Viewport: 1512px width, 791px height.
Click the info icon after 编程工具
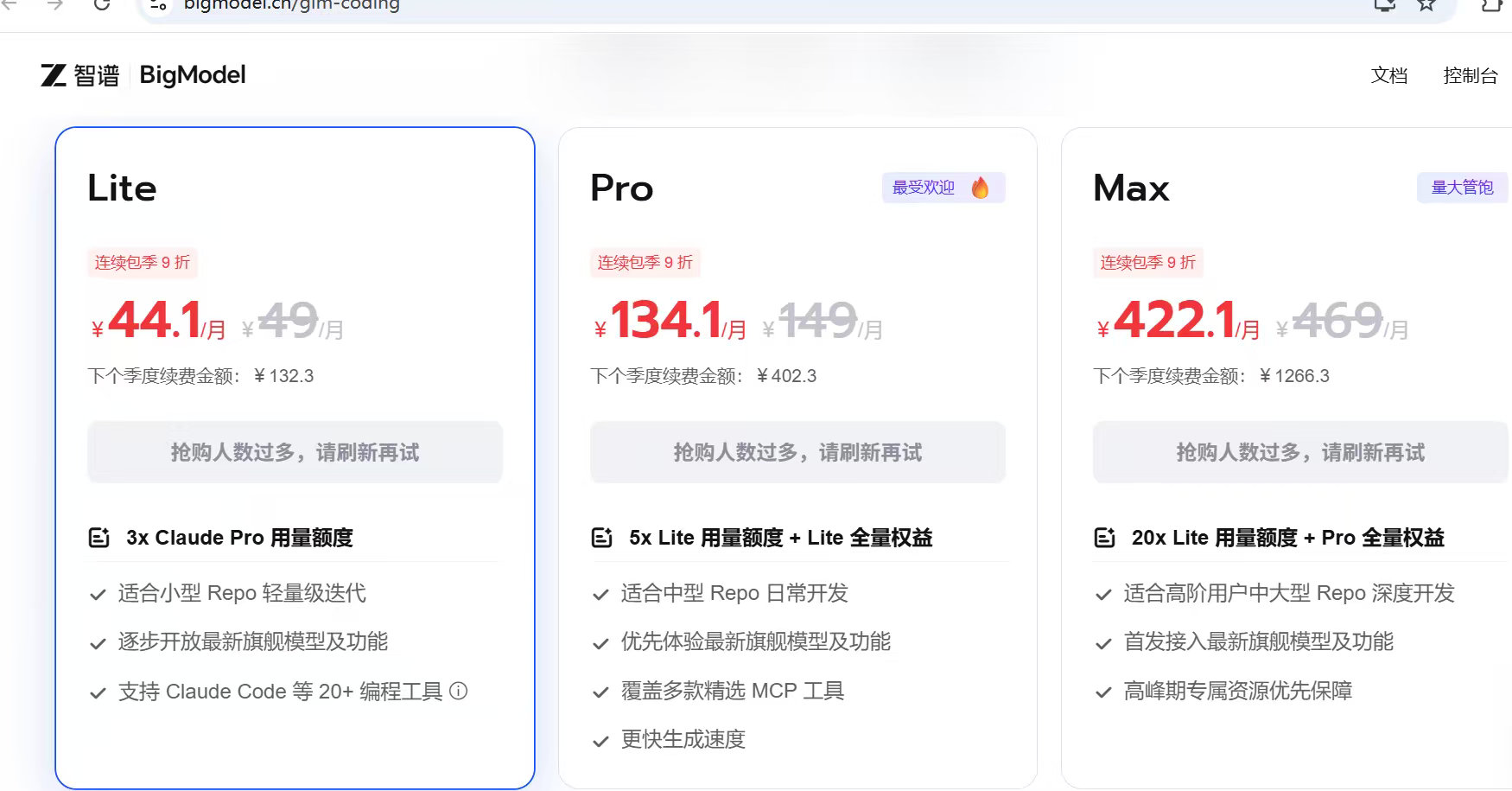(459, 691)
